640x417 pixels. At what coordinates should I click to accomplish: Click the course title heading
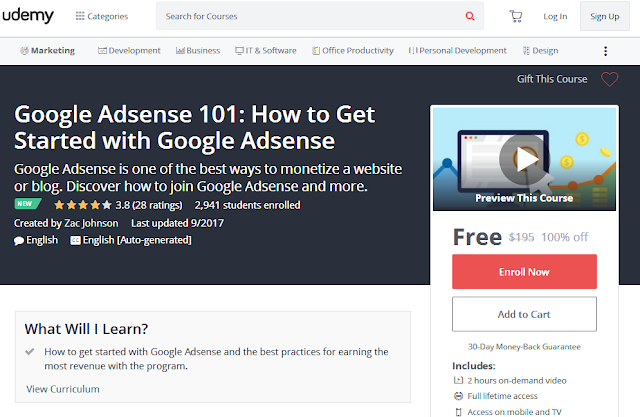pyautogui.click(x=194, y=127)
